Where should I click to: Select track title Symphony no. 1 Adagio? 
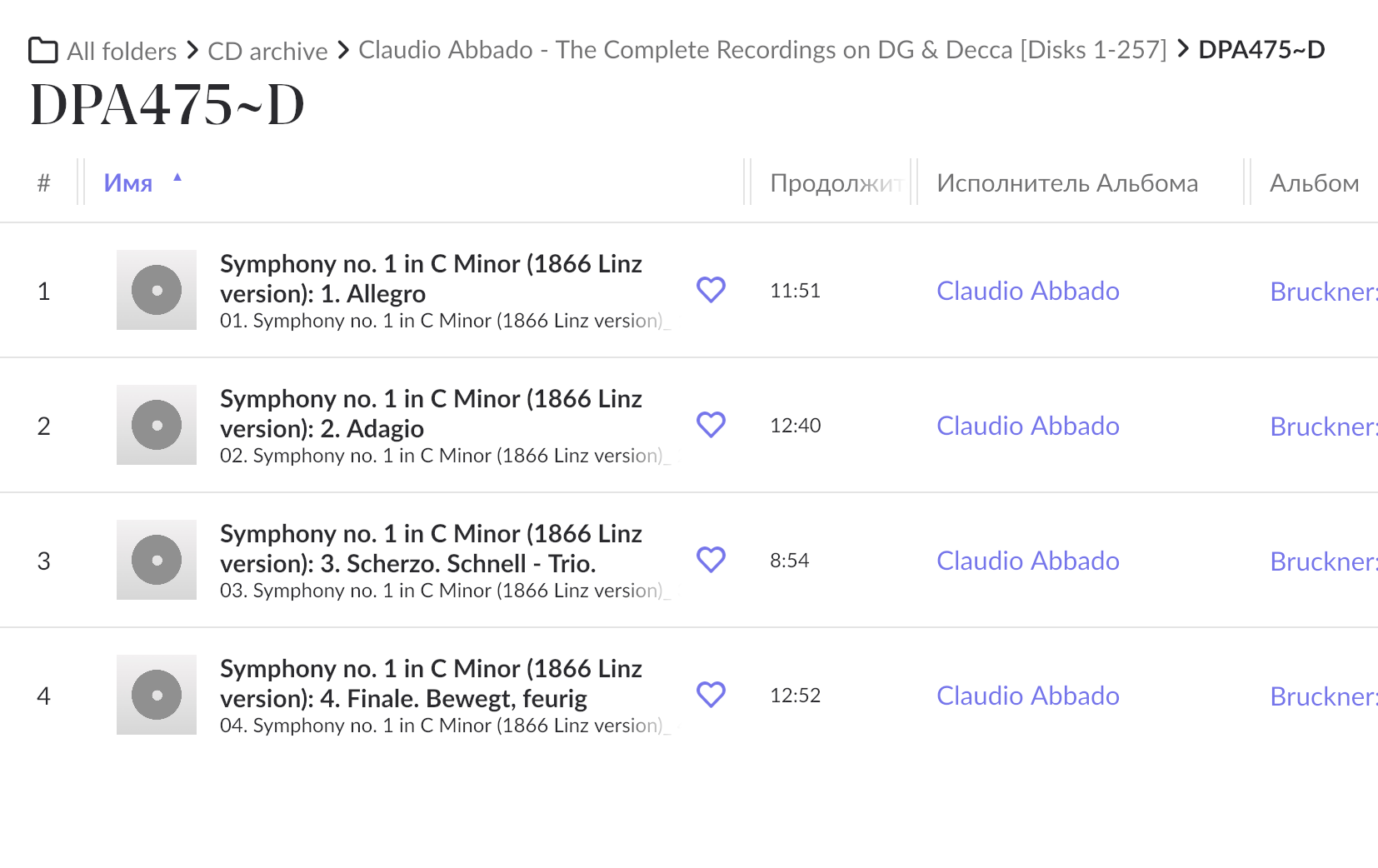pos(431,413)
